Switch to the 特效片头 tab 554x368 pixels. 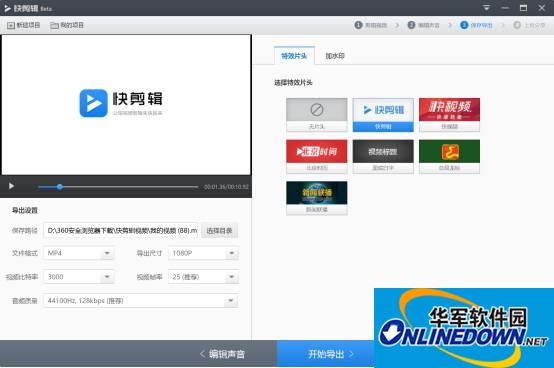coord(294,55)
